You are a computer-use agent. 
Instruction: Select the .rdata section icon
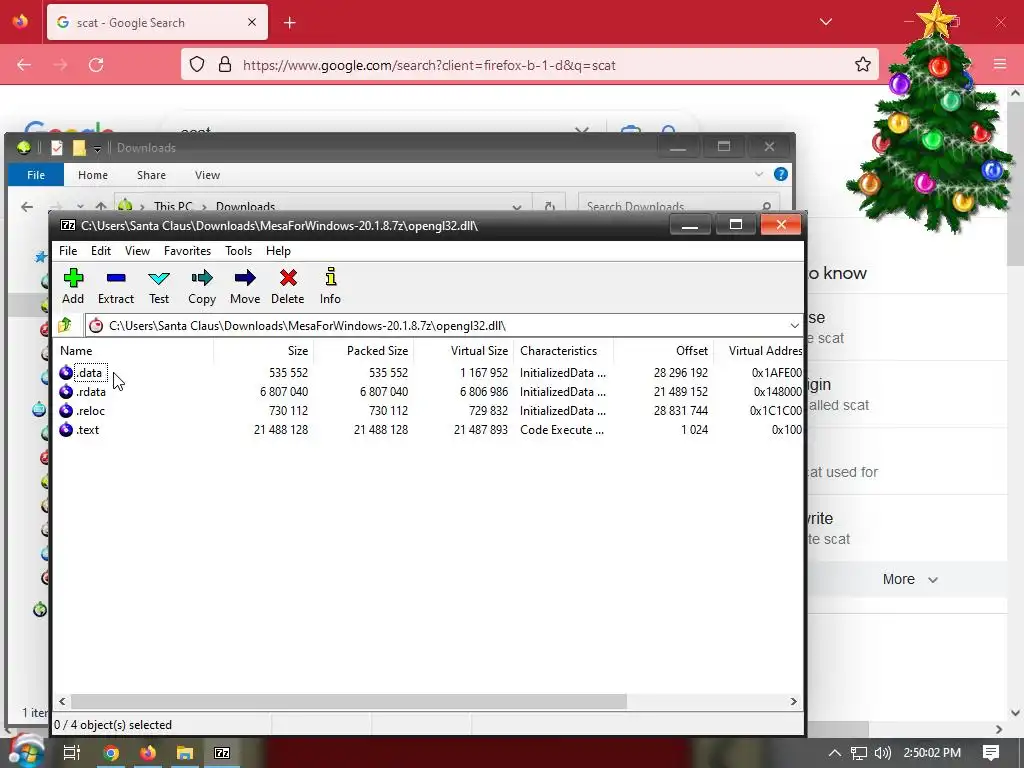click(x=66, y=392)
